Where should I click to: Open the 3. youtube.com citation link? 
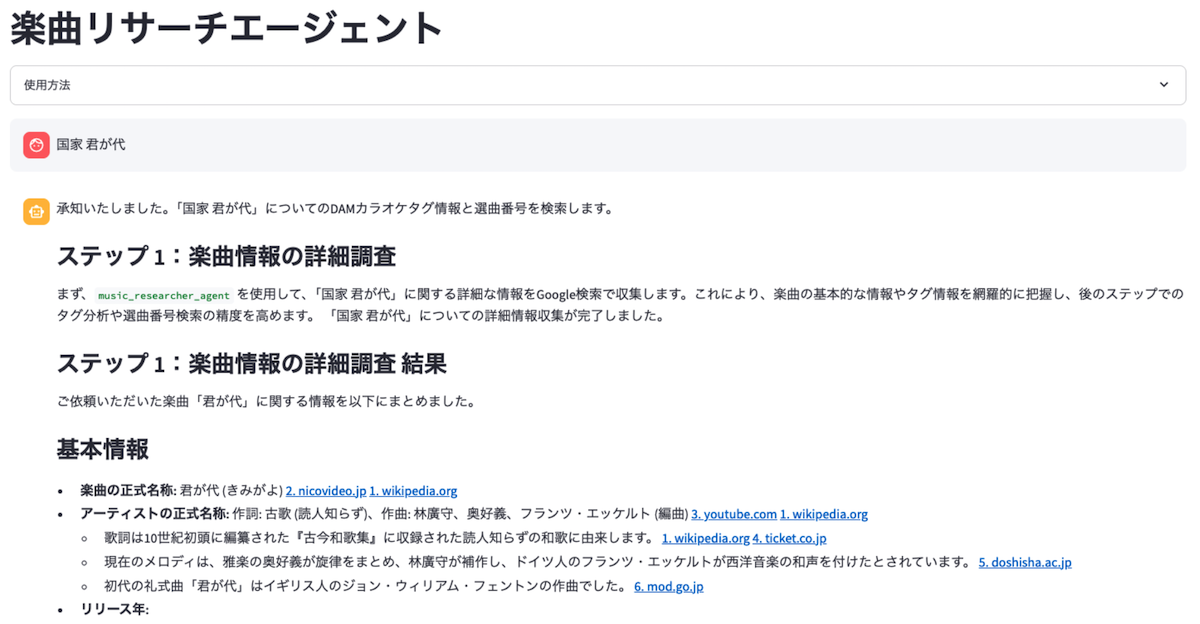(734, 514)
